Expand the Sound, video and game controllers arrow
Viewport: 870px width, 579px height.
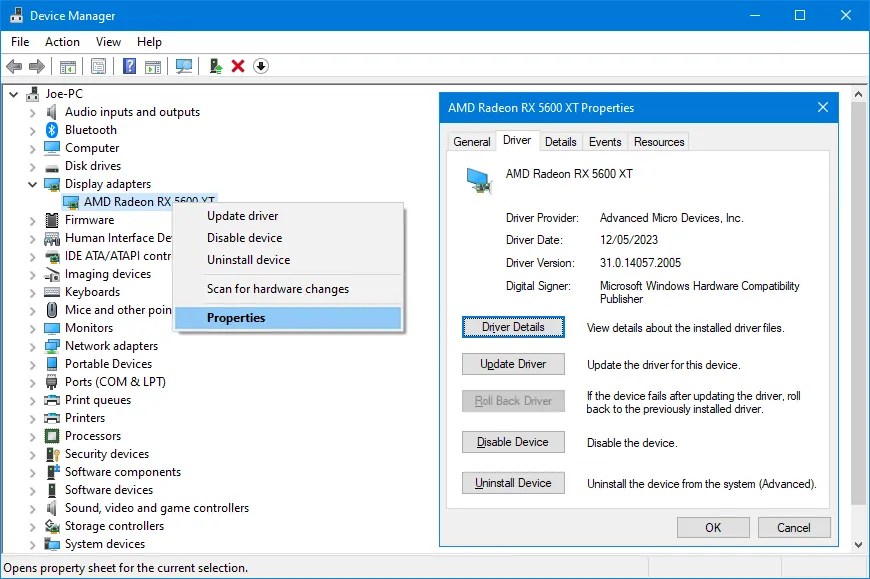pyautogui.click(x=32, y=509)
